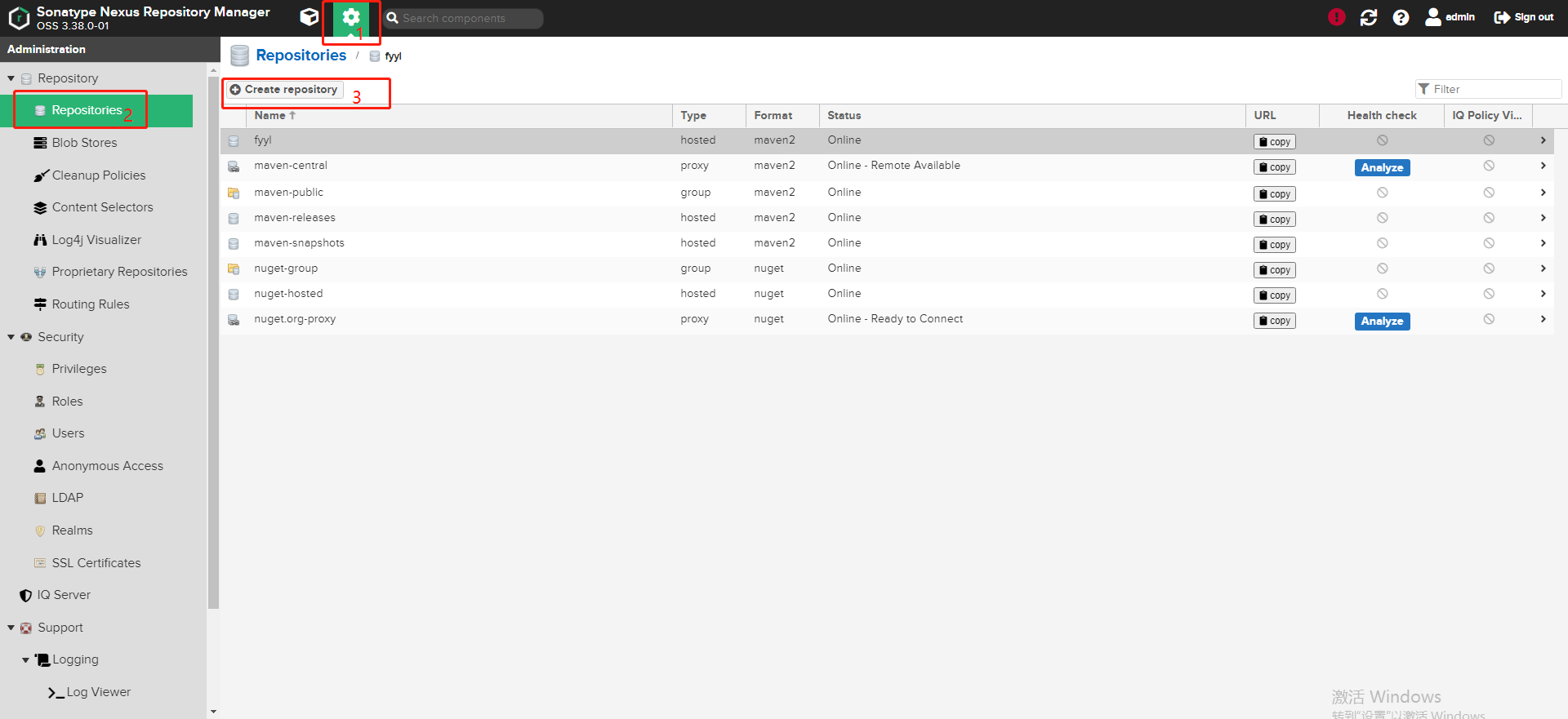Select nuget-hosted repository row
Viewport: 1568px width, 719px height.
point(887,294)
